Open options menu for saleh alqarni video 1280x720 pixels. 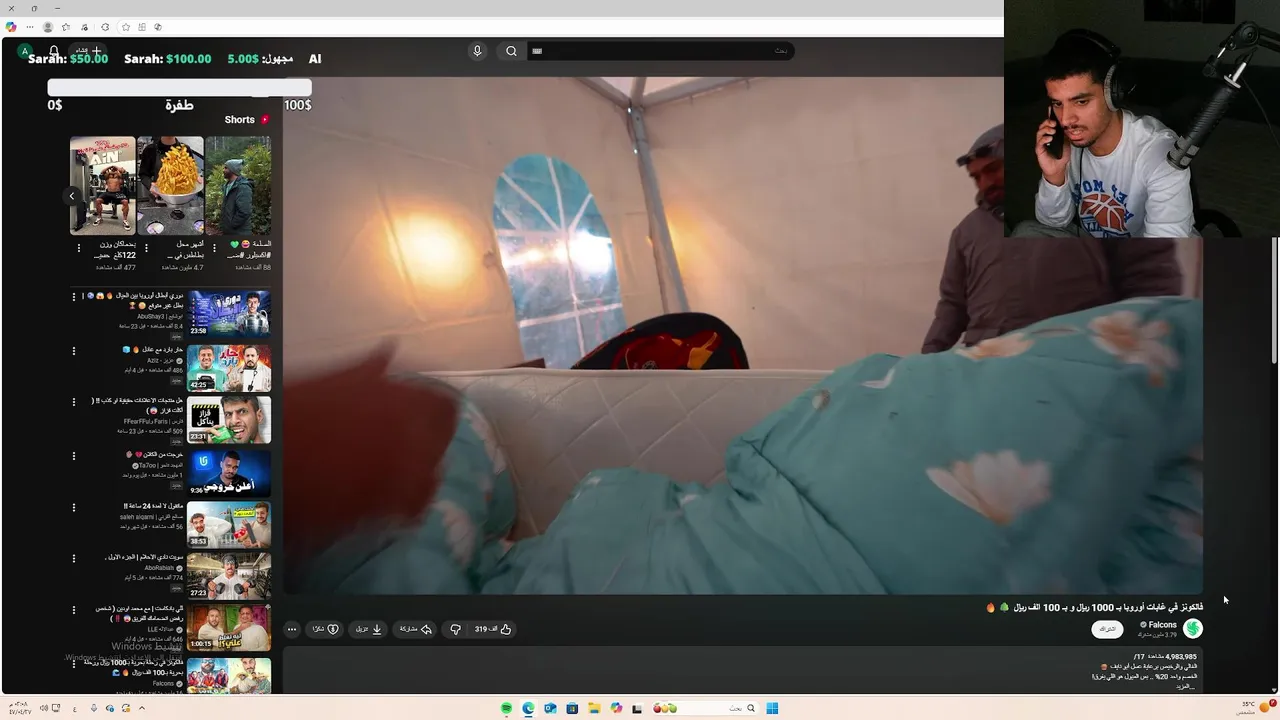click(x=73, y=507)
